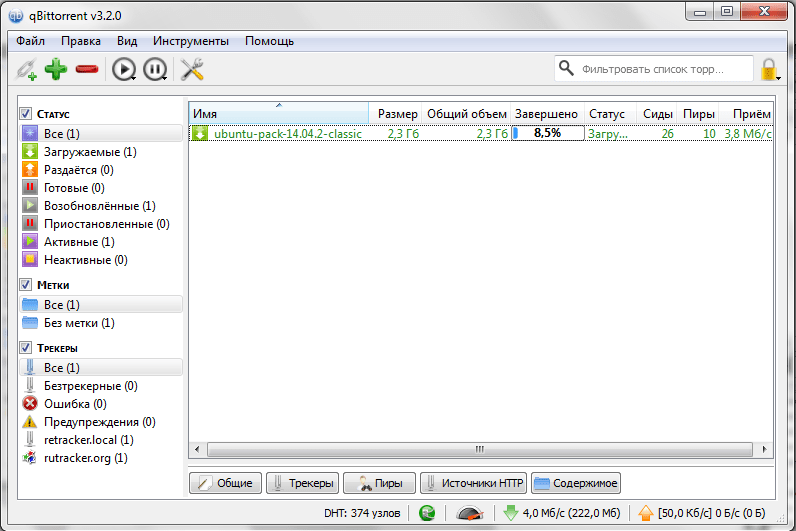Screen dimensions: 796x531
Task: Click the green plus add torrent icon
Action: point(56,69)
